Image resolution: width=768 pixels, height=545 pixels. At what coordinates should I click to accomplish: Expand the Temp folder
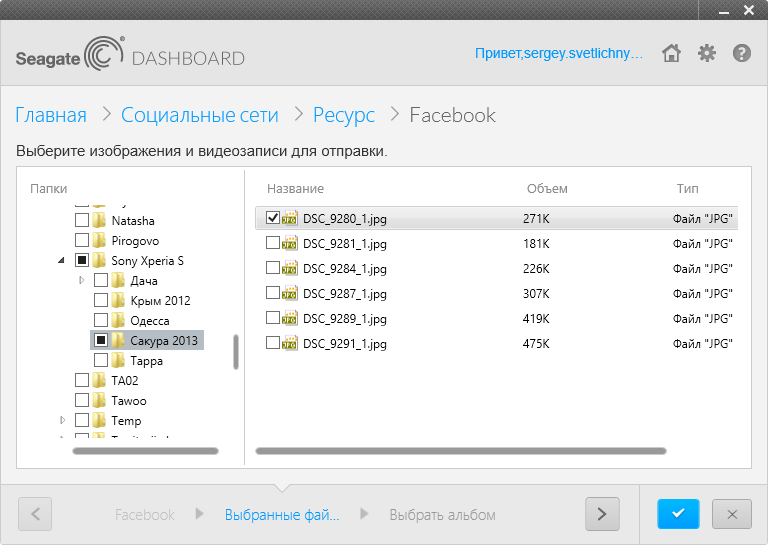62,420
